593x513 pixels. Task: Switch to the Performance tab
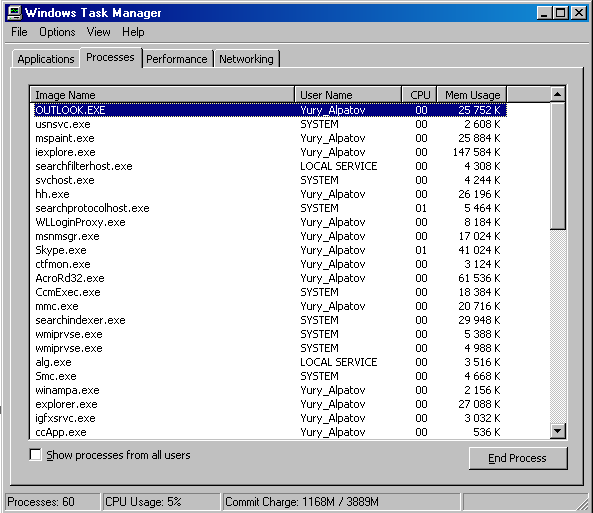click(177, 59)
